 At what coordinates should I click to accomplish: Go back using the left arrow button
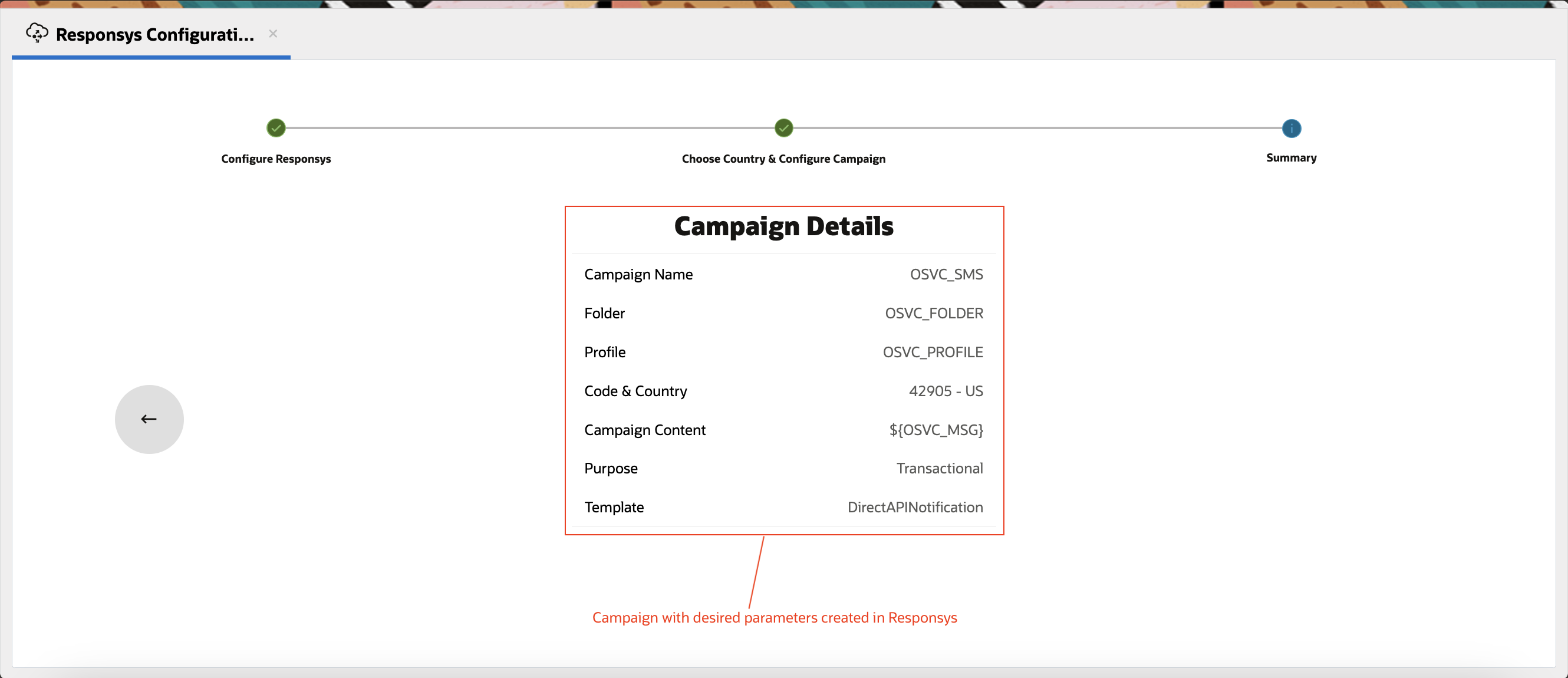pos(149,419)
